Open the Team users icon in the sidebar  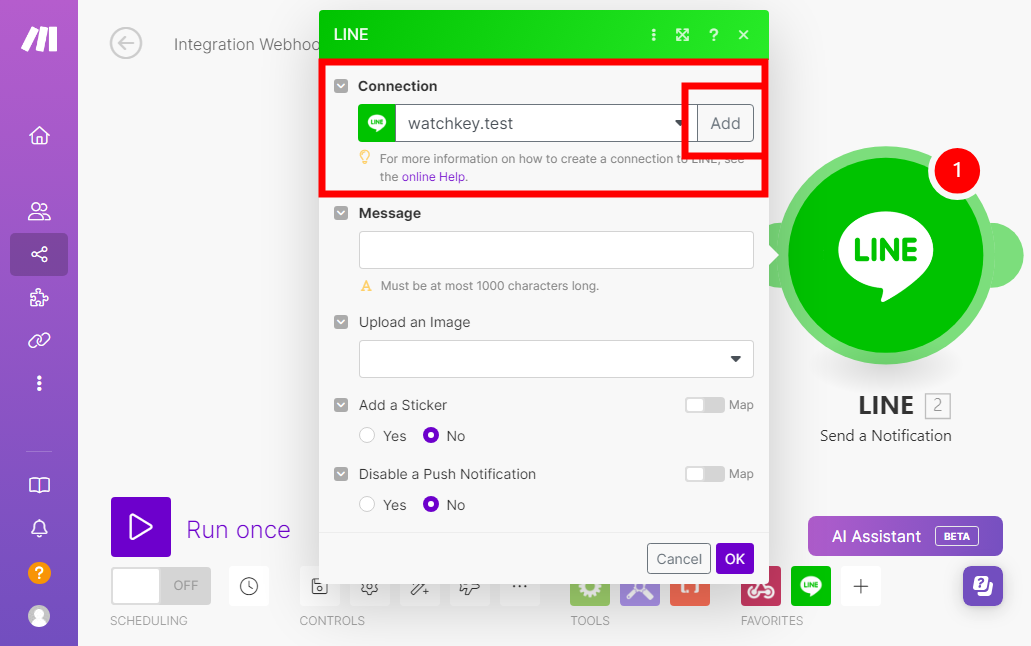click(39, 211)
